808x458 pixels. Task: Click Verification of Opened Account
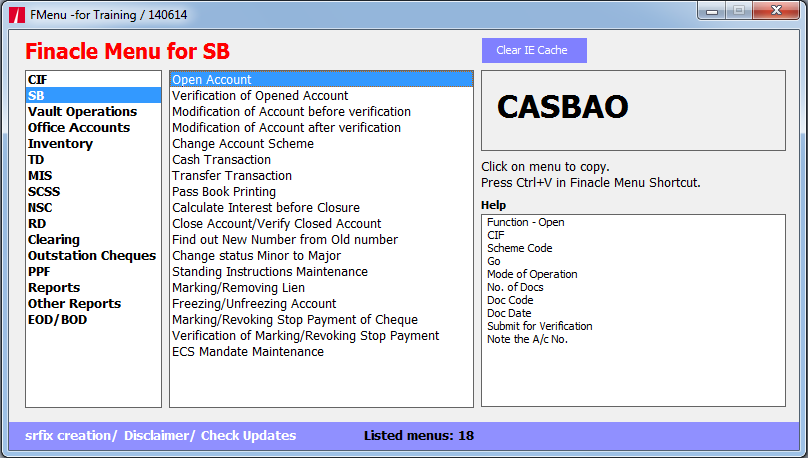coord(322,96)
